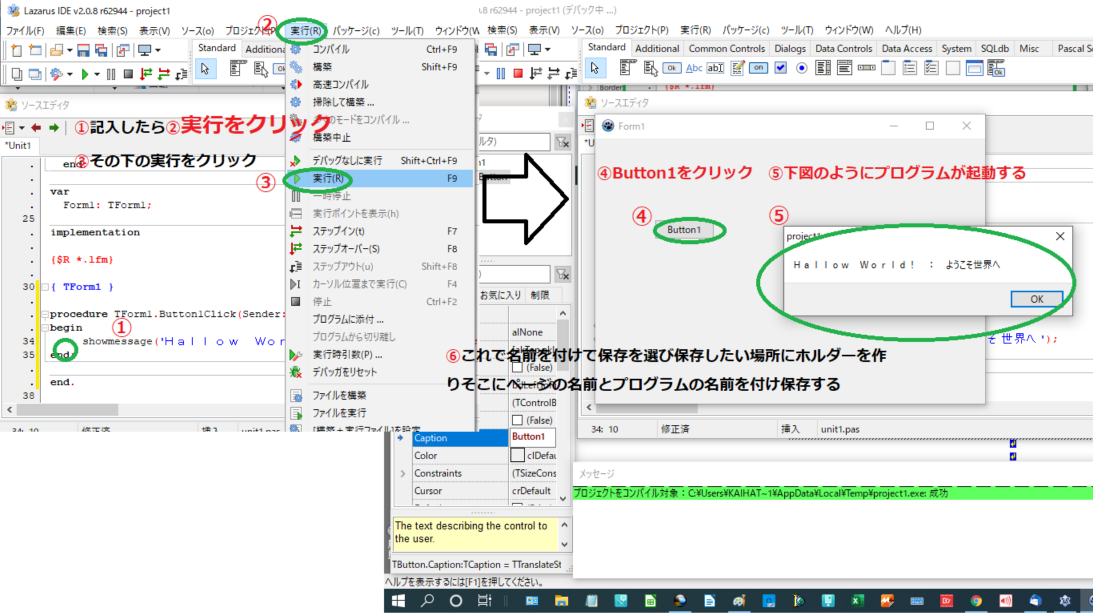Switch to Data Access palette tab
The height and width of the screenshot is (615, 1093).
pos(906,48)
